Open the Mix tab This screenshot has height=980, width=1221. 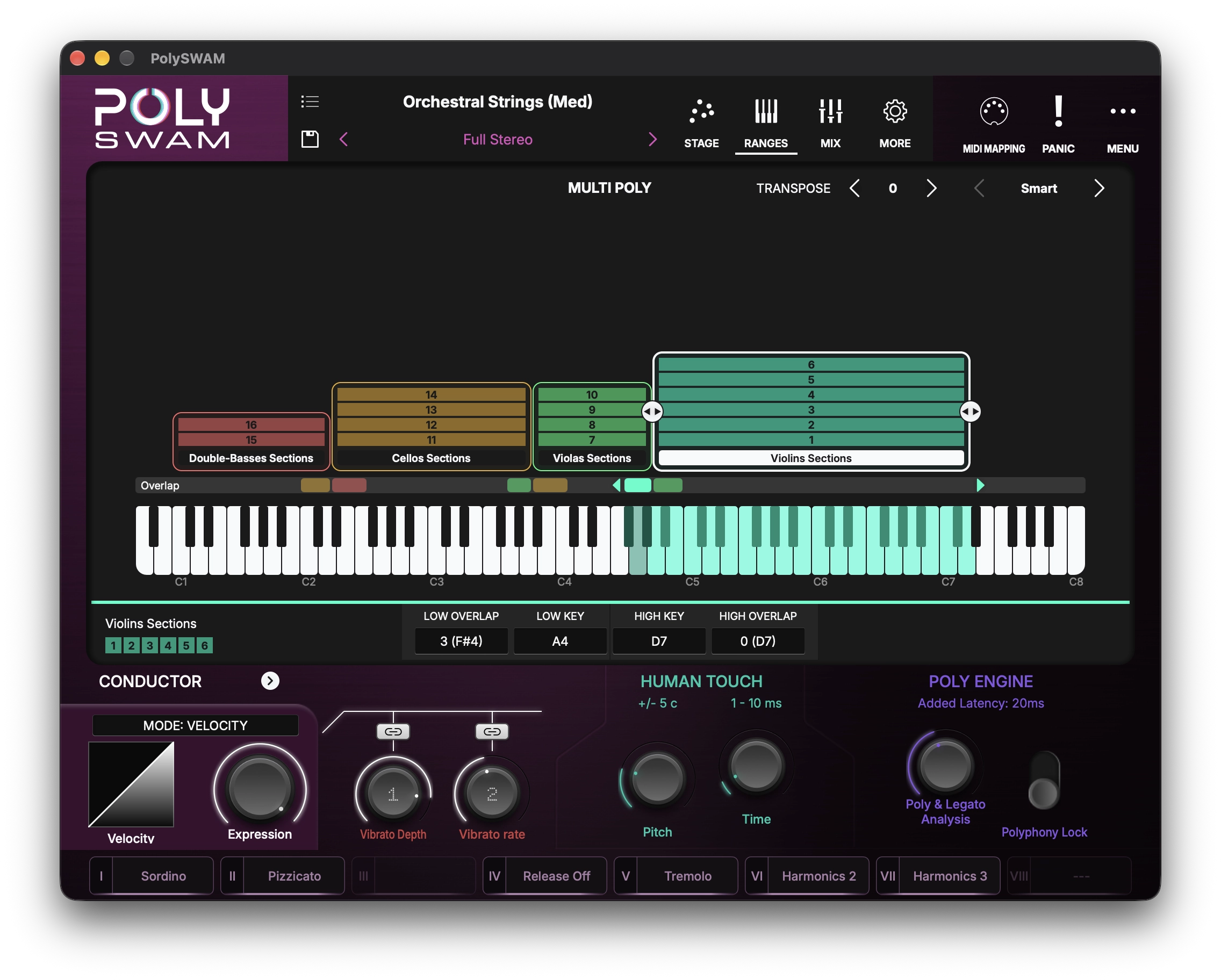(830, 124)
